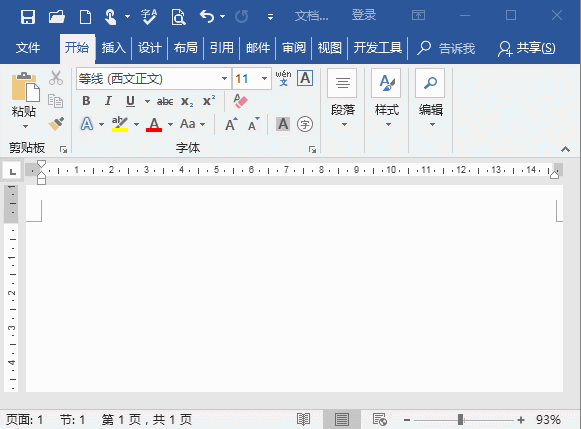Click the red font color swatch button
This screenshot has width=581, height=429.
[154, 124]
